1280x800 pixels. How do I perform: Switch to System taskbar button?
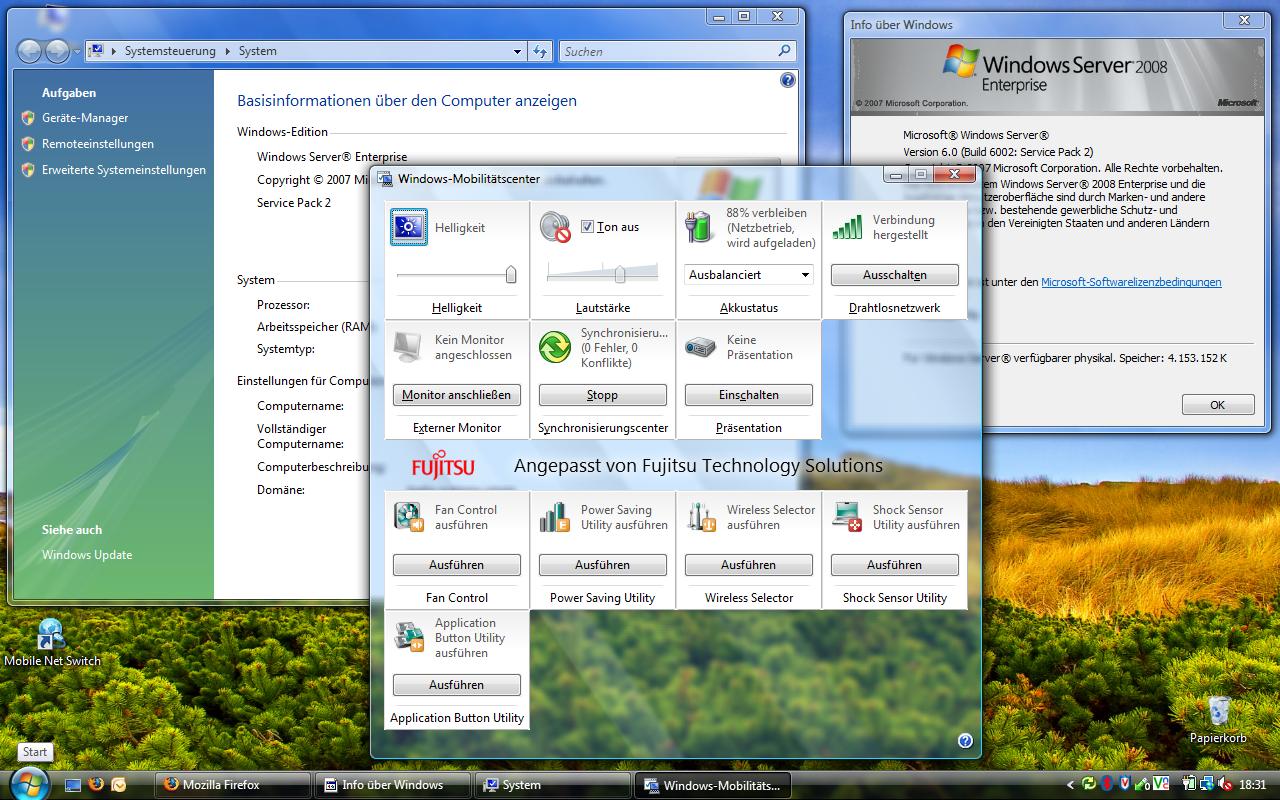click(x=552, y=785)
